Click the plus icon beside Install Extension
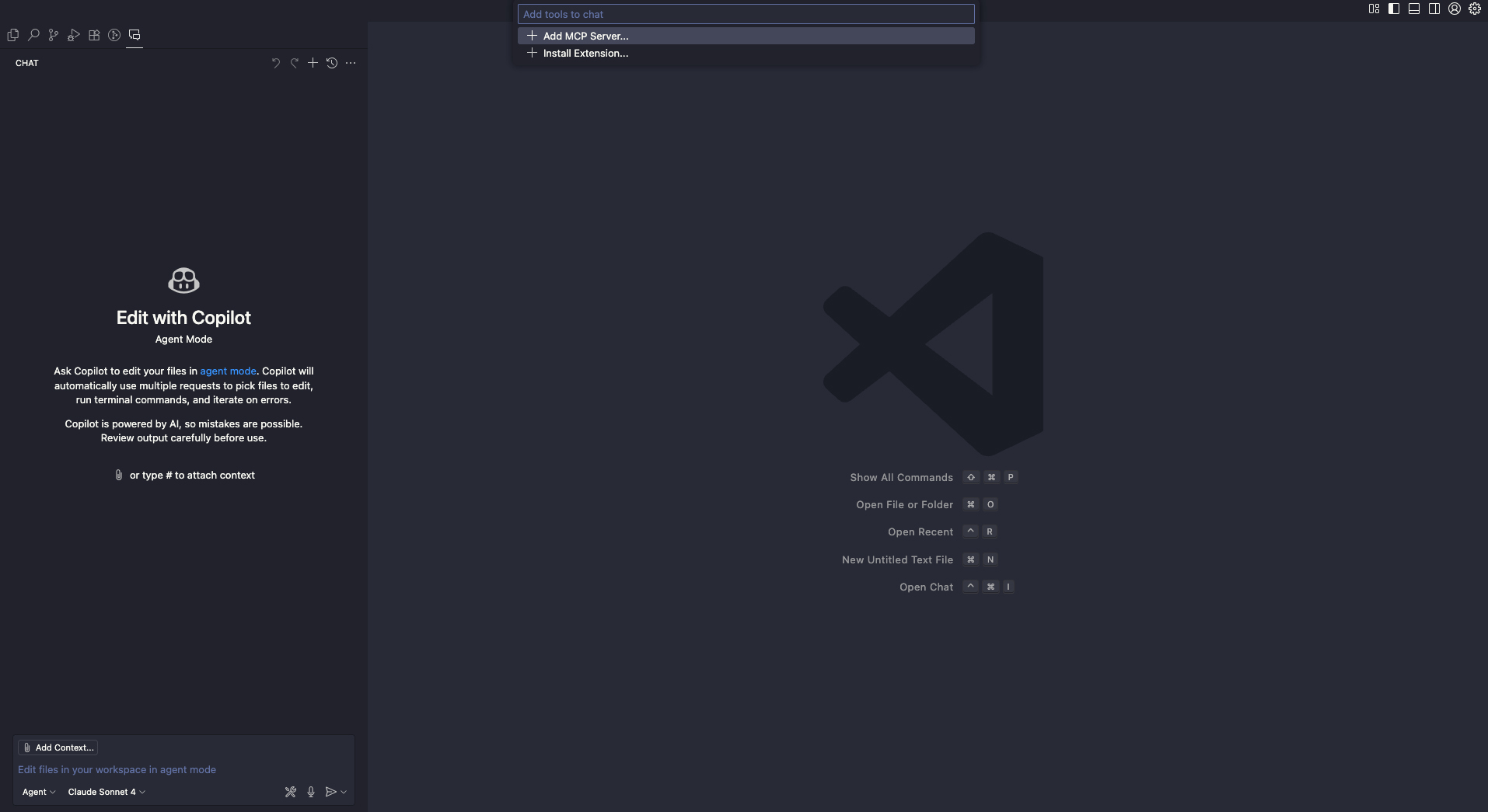Image resolution: width=1488 pixels, height=812 pixels. pyautogui.click(x=532, y=53)
